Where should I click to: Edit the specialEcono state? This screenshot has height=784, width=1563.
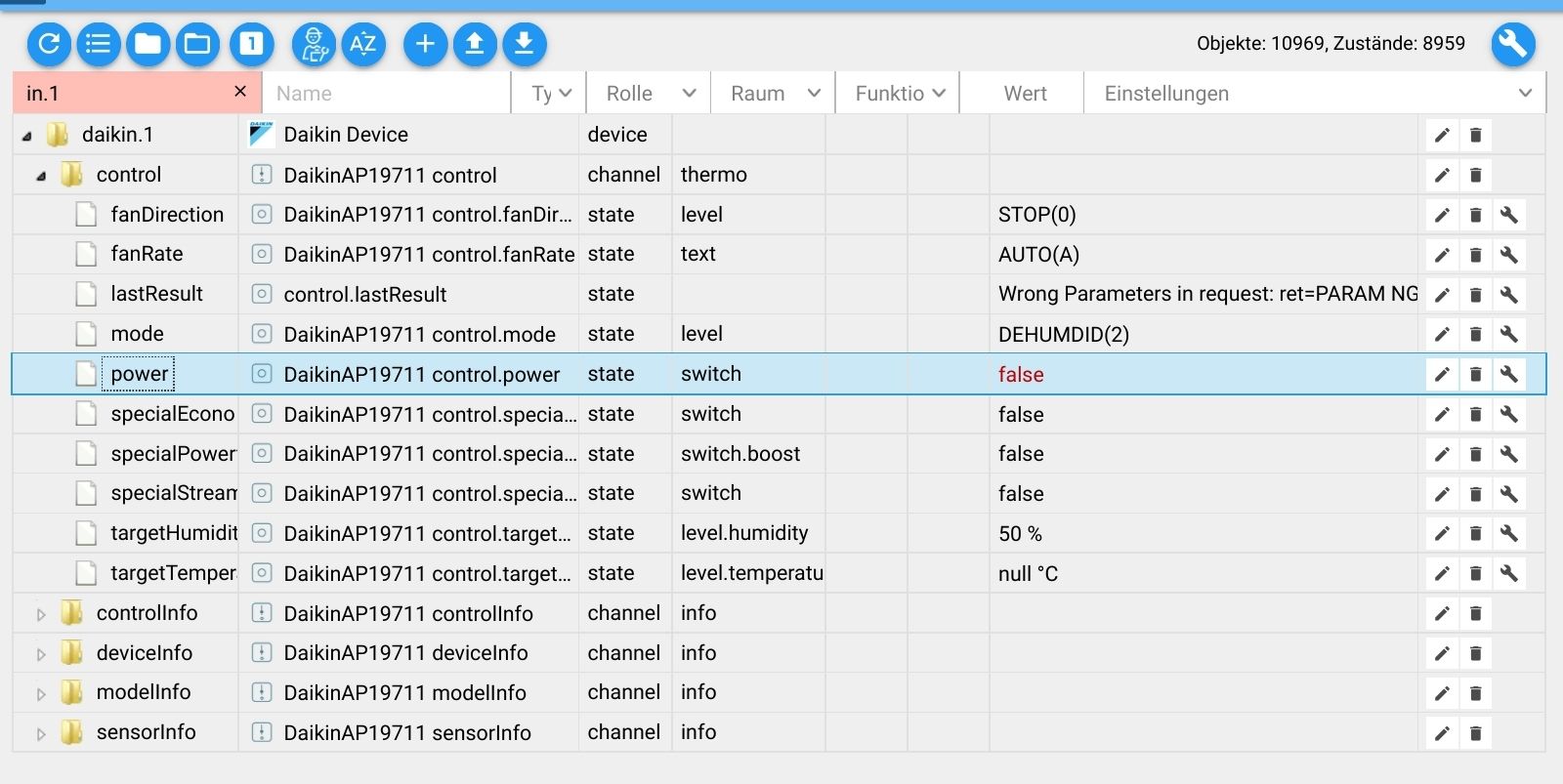click(1442, 414)
